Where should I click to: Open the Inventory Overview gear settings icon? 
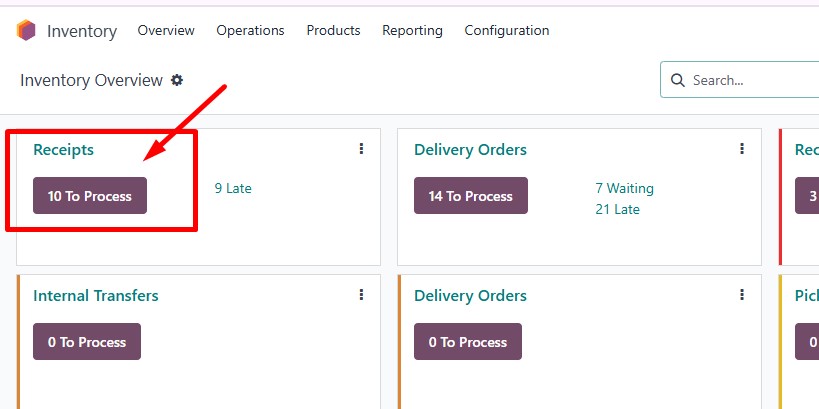pos(177,80)
